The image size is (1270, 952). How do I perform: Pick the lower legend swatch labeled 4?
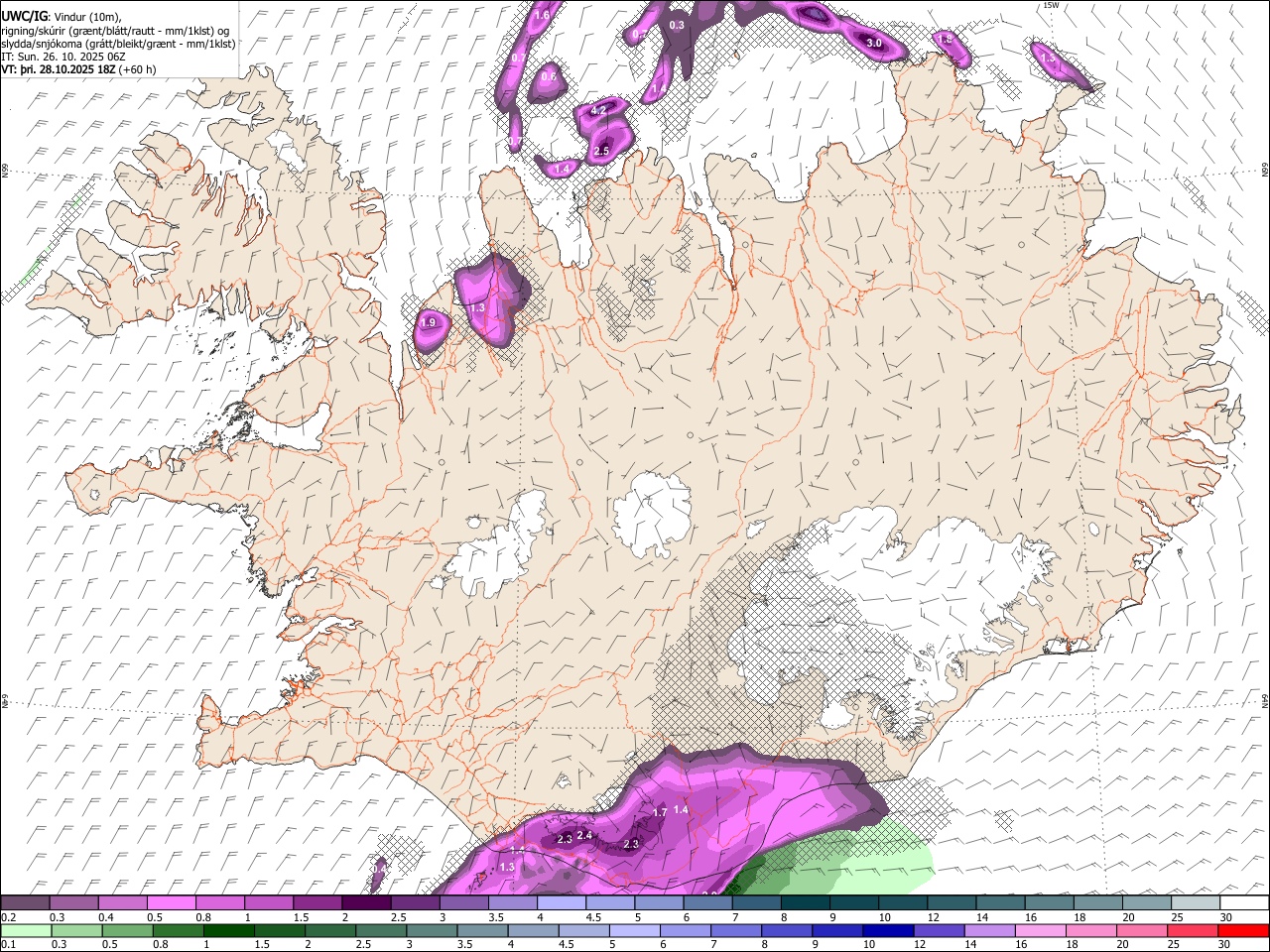tap(533, 930)
